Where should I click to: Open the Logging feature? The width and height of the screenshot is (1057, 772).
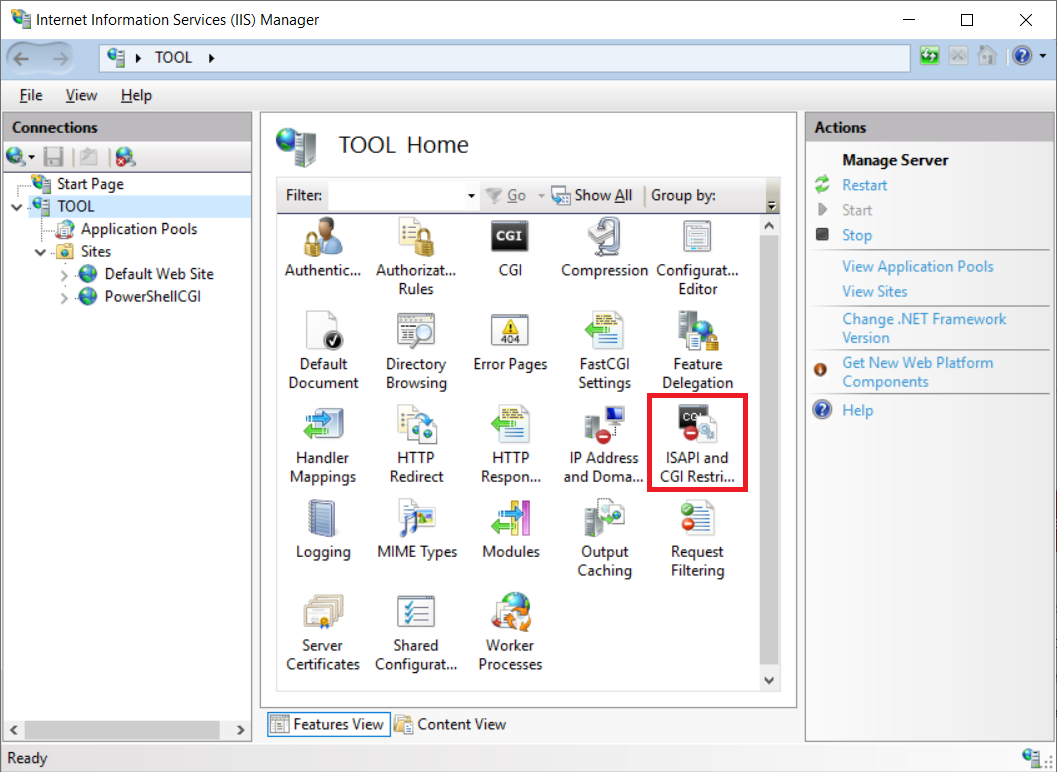click(x=323, y=529)
